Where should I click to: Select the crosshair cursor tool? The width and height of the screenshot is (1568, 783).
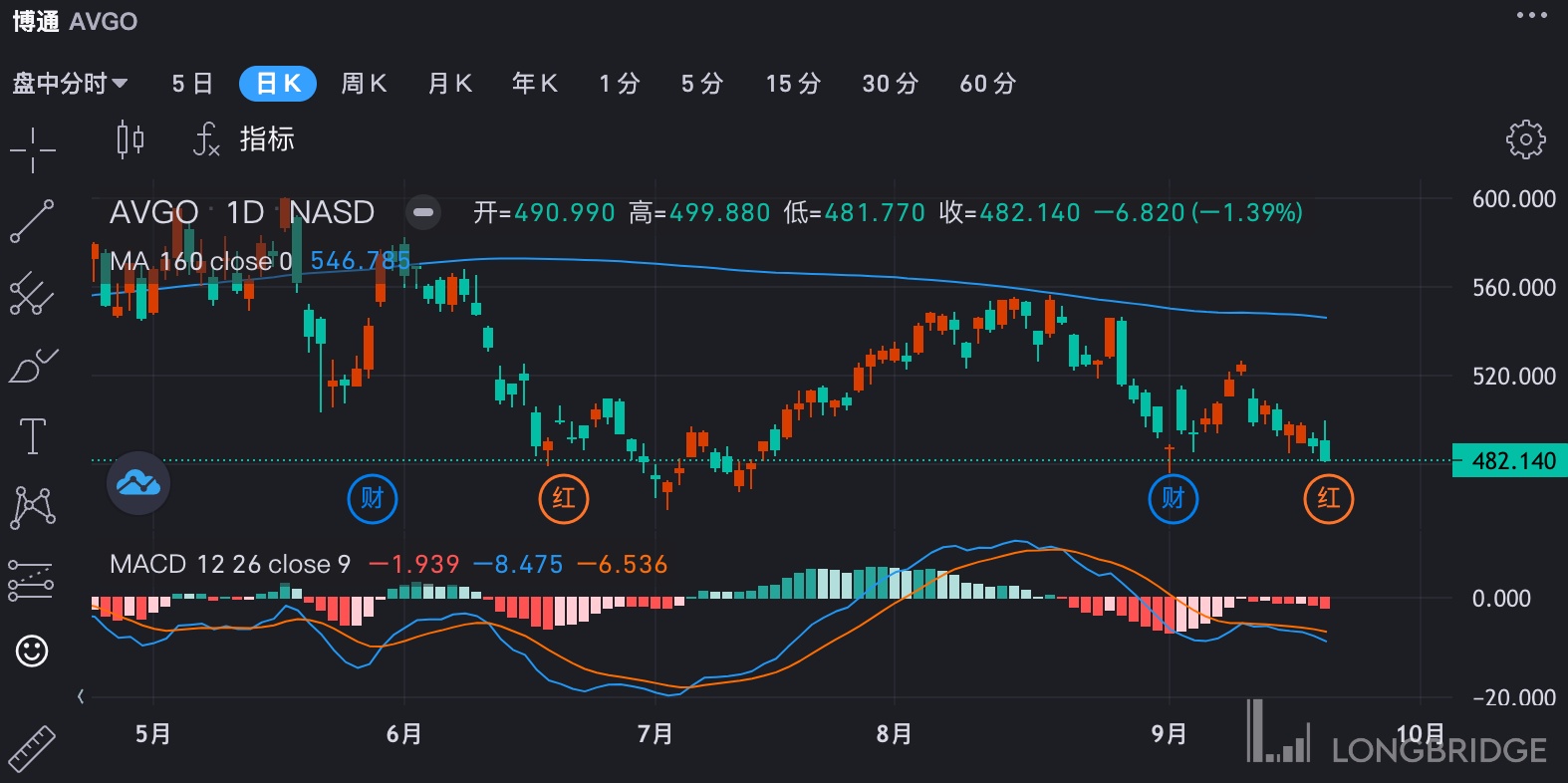33,149
